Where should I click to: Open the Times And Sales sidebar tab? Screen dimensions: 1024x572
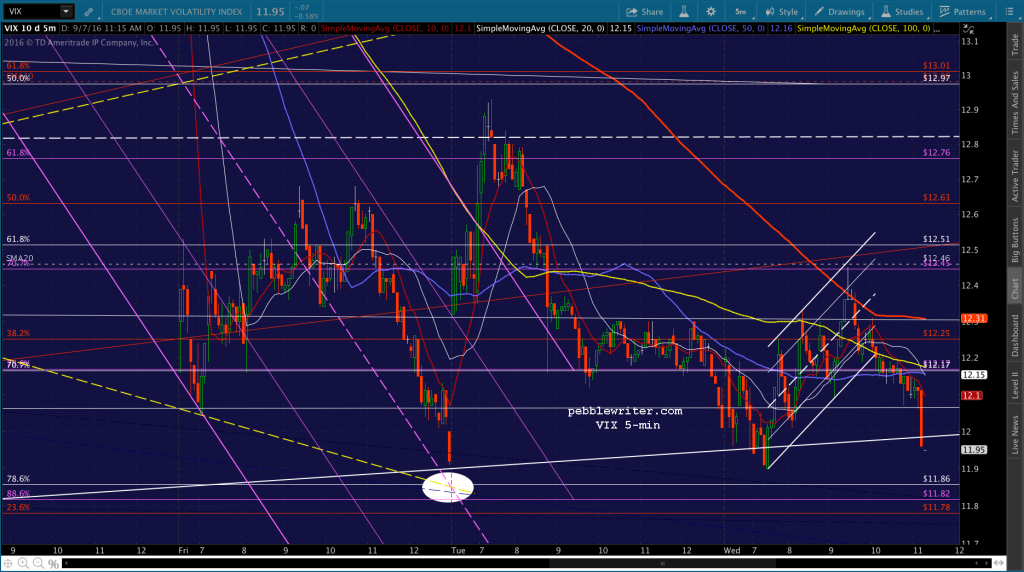point(1015,101)
